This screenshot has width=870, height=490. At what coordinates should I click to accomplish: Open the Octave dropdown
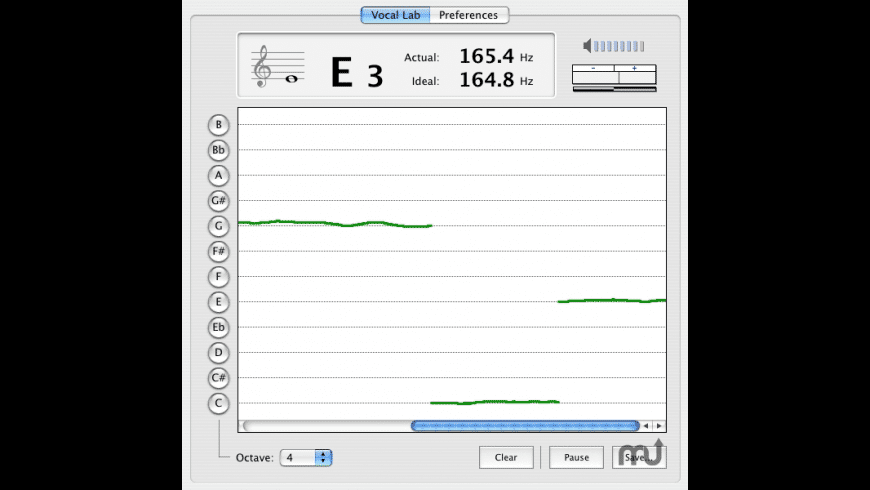tap(306, 458)
